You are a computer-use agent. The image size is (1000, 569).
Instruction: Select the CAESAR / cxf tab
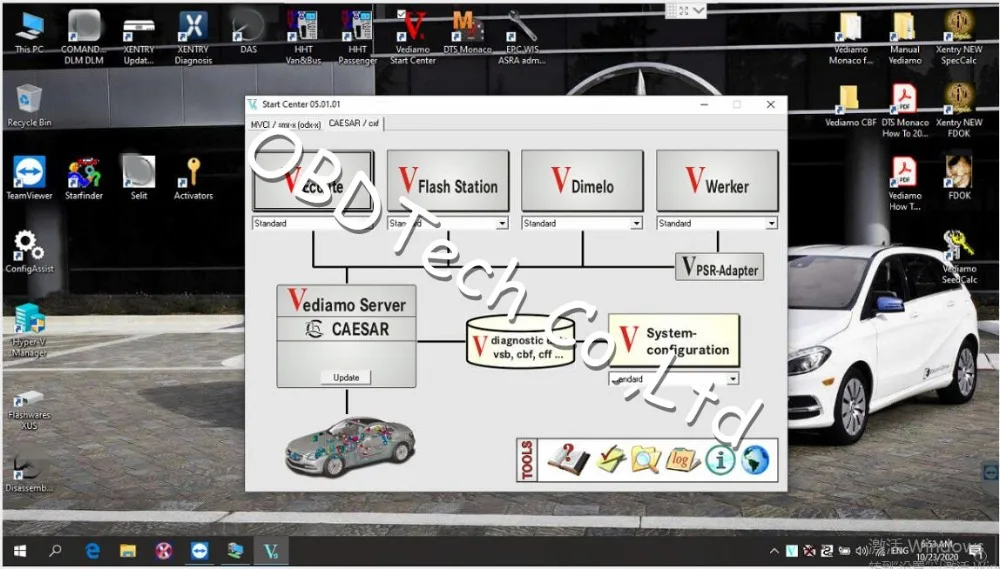(x=354, y=123)
